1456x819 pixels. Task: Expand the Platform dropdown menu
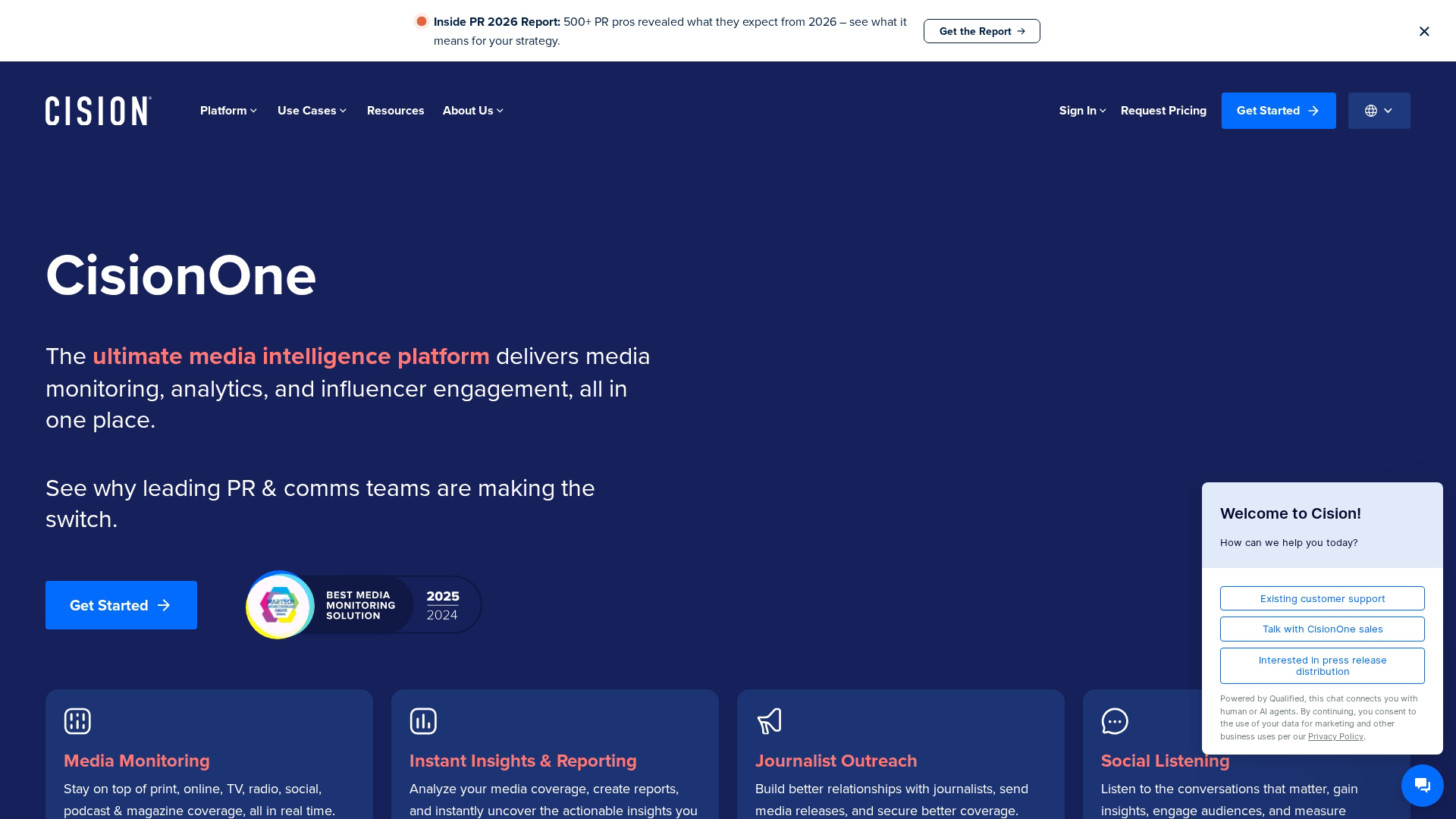(x=227, y=111)
